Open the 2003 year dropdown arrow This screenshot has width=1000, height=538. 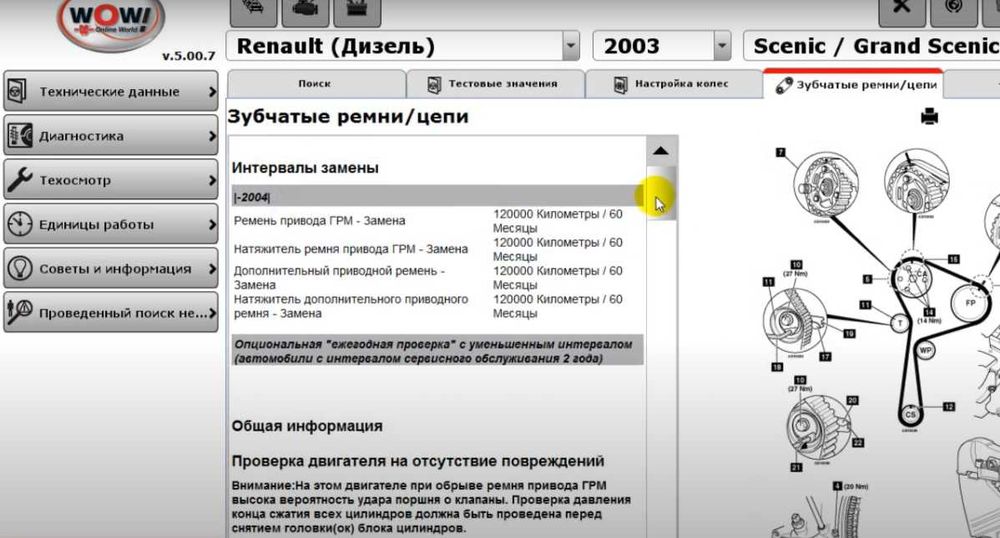pyautogui.click(x=721, y=46)
